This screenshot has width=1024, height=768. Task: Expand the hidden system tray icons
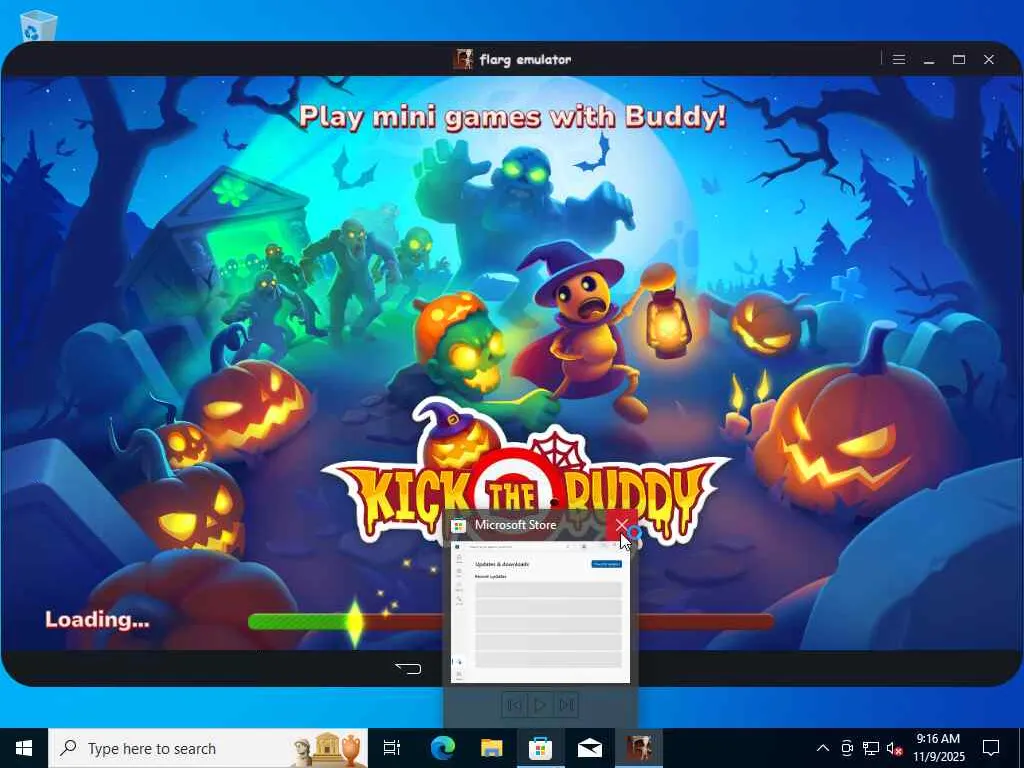coord(823,748)
